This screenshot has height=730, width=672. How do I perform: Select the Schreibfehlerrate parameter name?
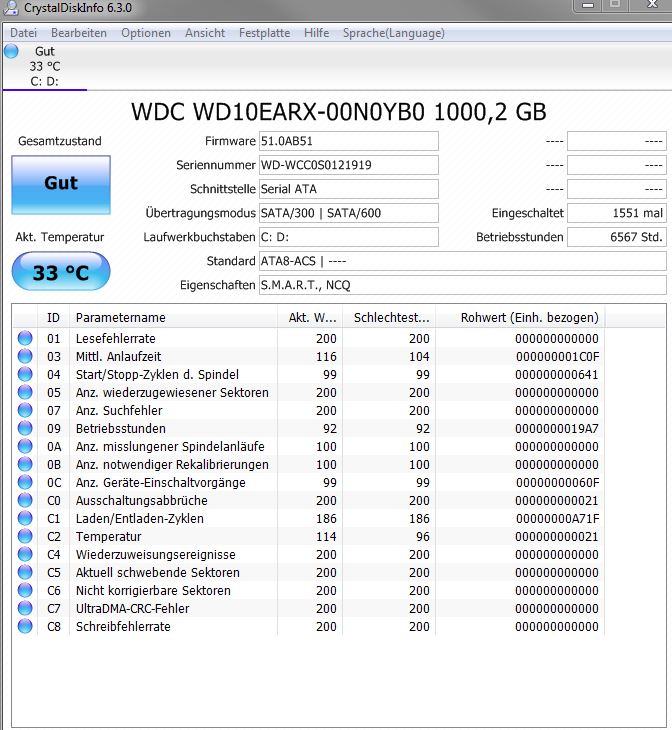click(123, 627)
